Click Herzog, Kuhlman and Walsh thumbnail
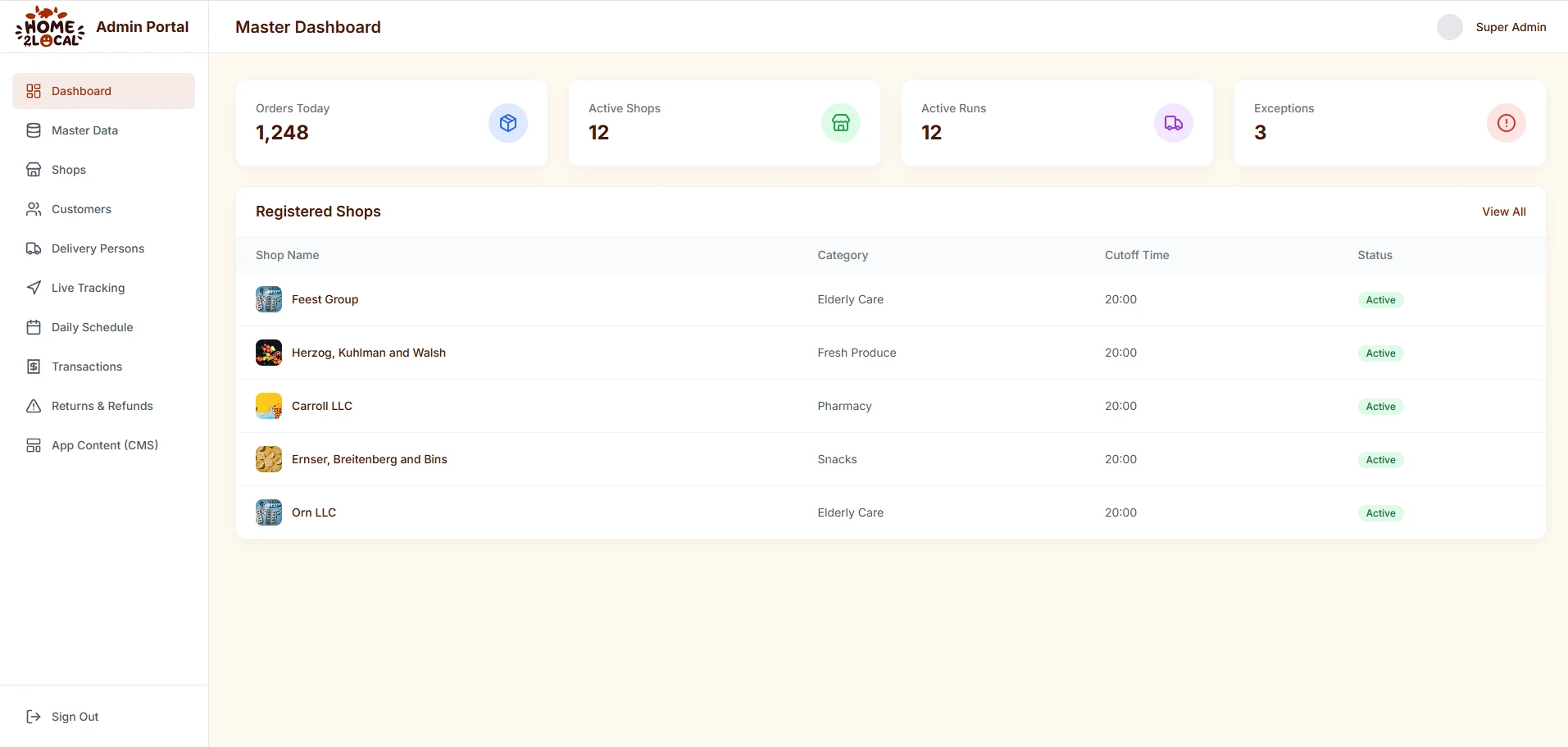Viewport: 1568px width, 747px height. coord(269,353)
